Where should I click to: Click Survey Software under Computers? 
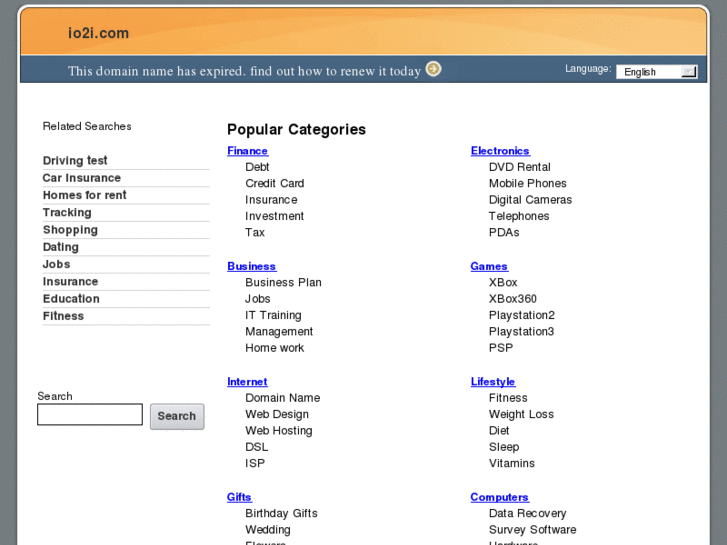tap(532, 530)
